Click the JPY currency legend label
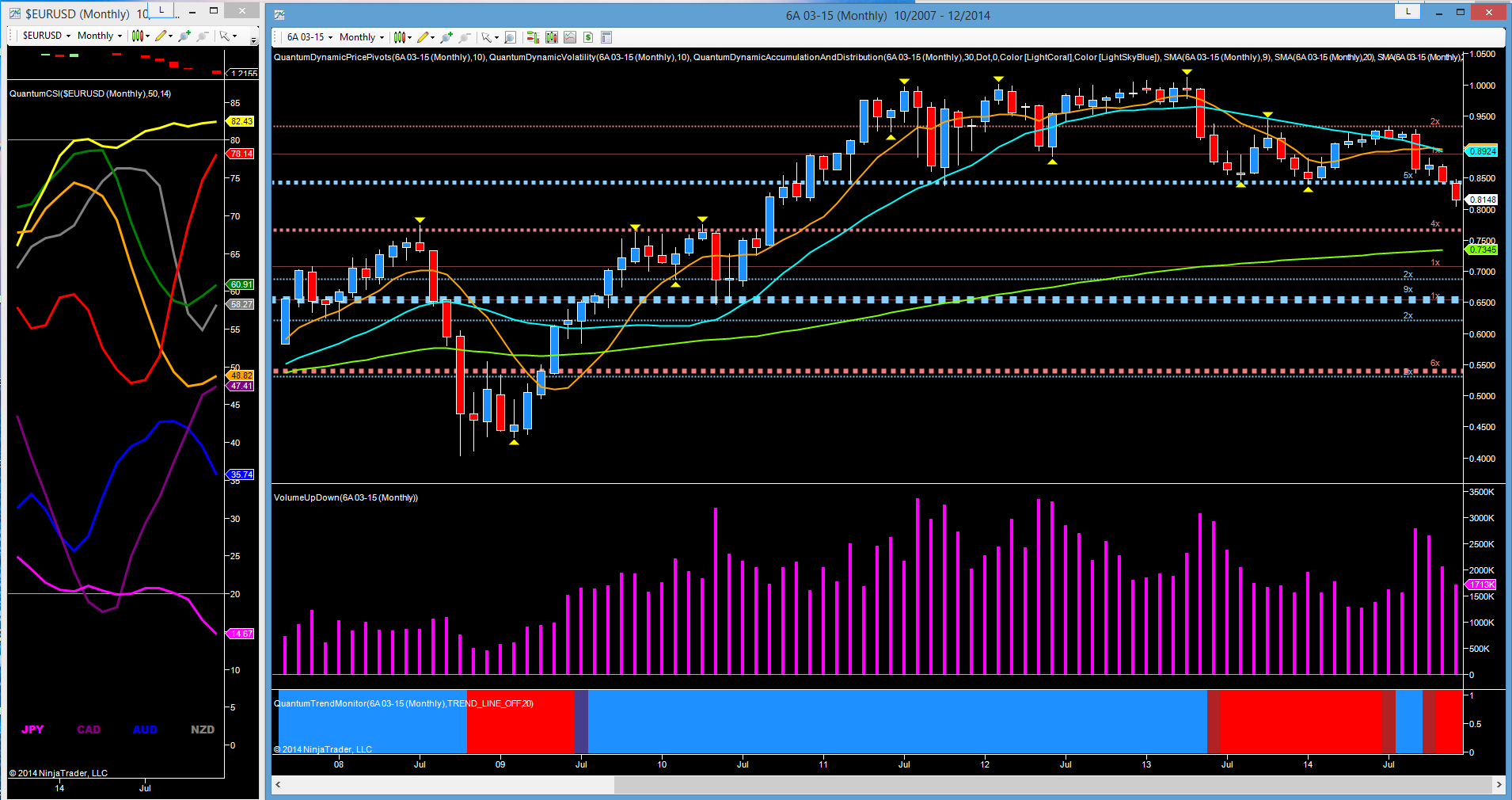The image size is (1512, 800). click(32, 730)
